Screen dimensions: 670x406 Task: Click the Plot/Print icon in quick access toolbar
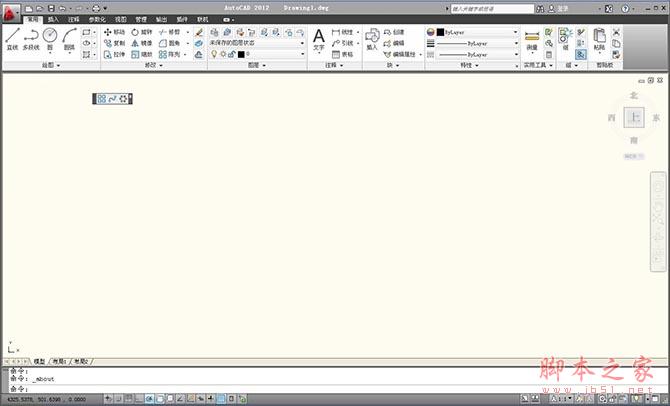(96, 8)
